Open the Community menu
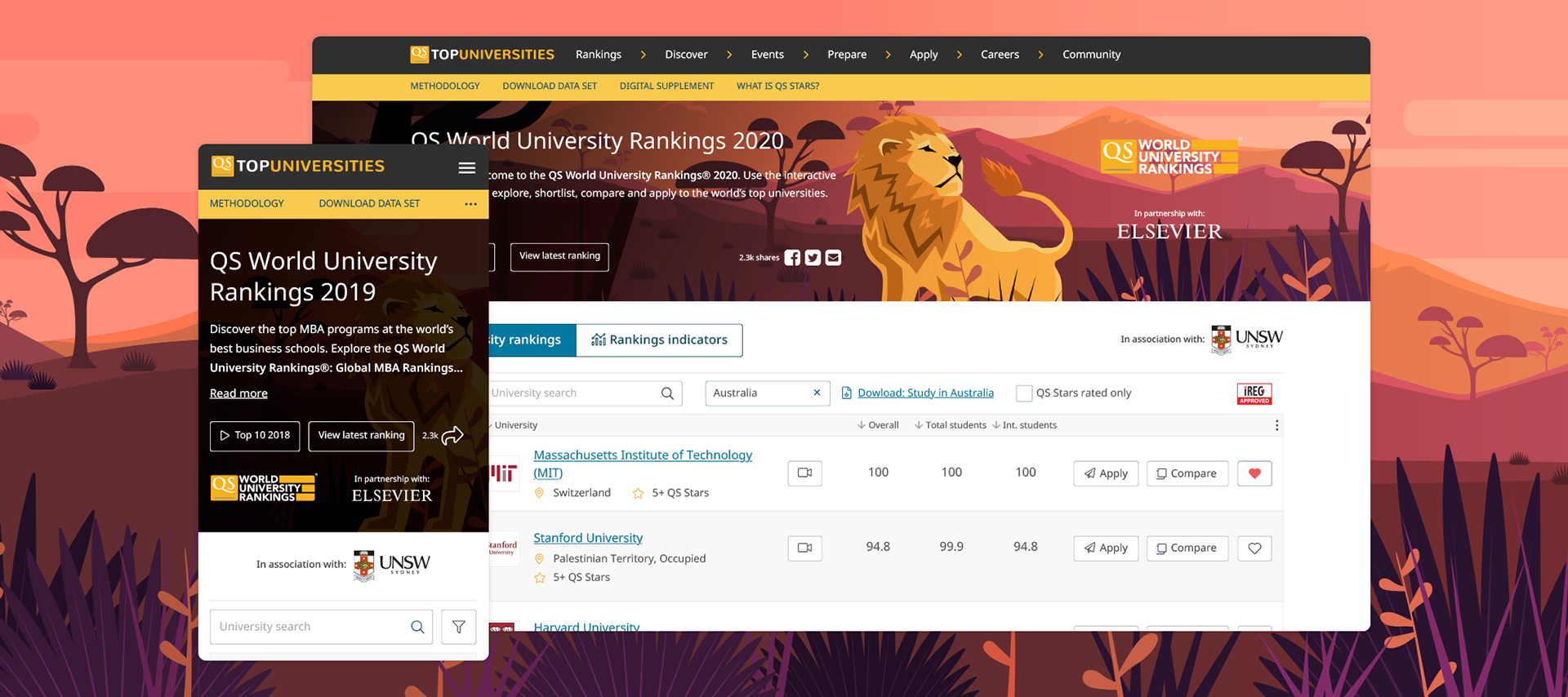The image size is (1568, 697). [x=1091, y=55]
